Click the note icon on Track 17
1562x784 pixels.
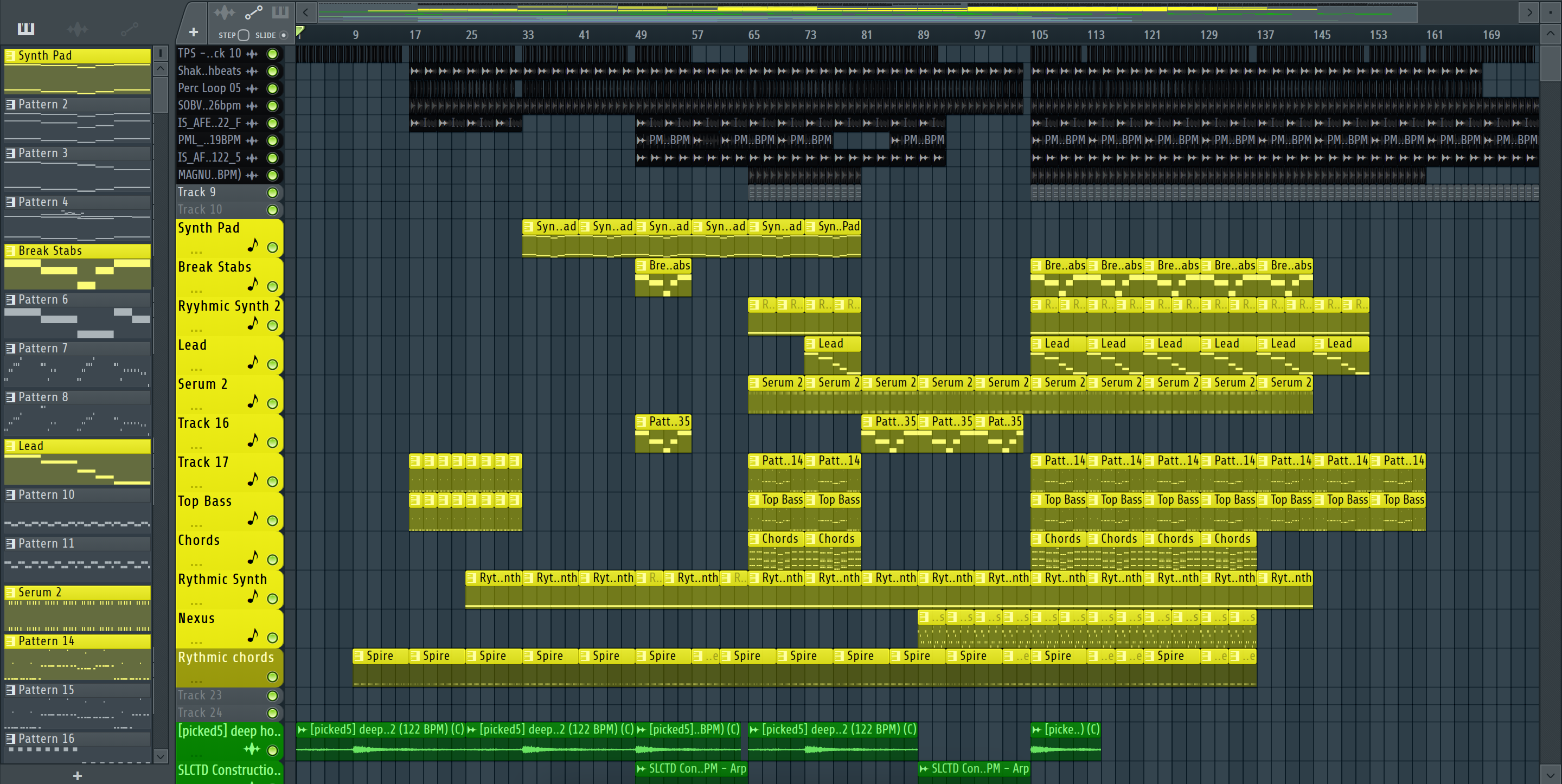(253, 479)
